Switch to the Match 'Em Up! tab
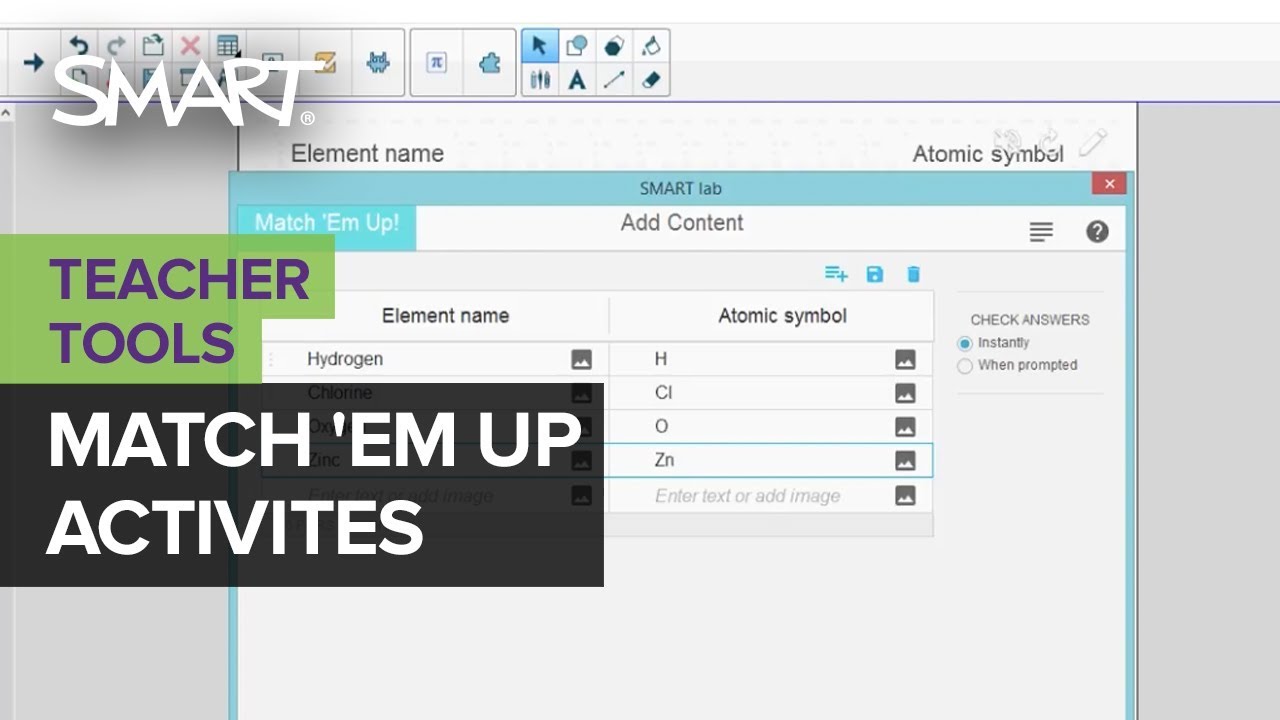 pyautogui.click(x=327, y=223)
